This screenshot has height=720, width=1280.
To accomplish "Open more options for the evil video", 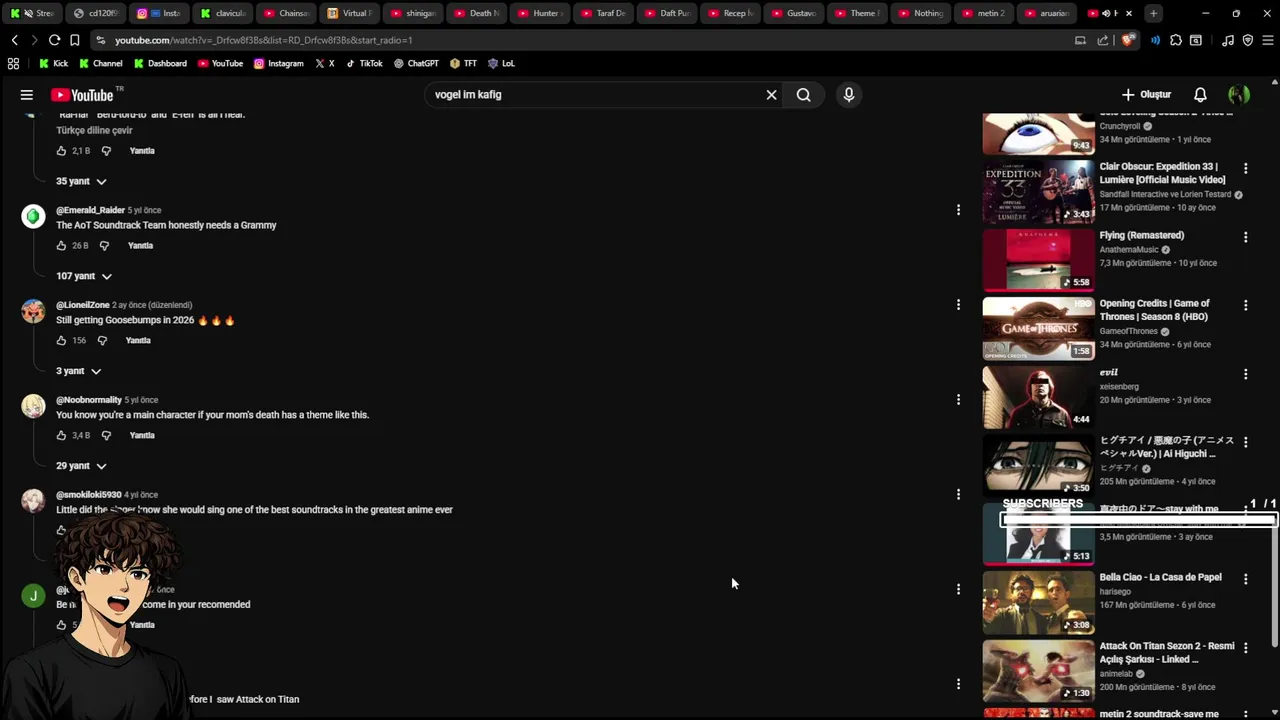I will click(1245, 374).
